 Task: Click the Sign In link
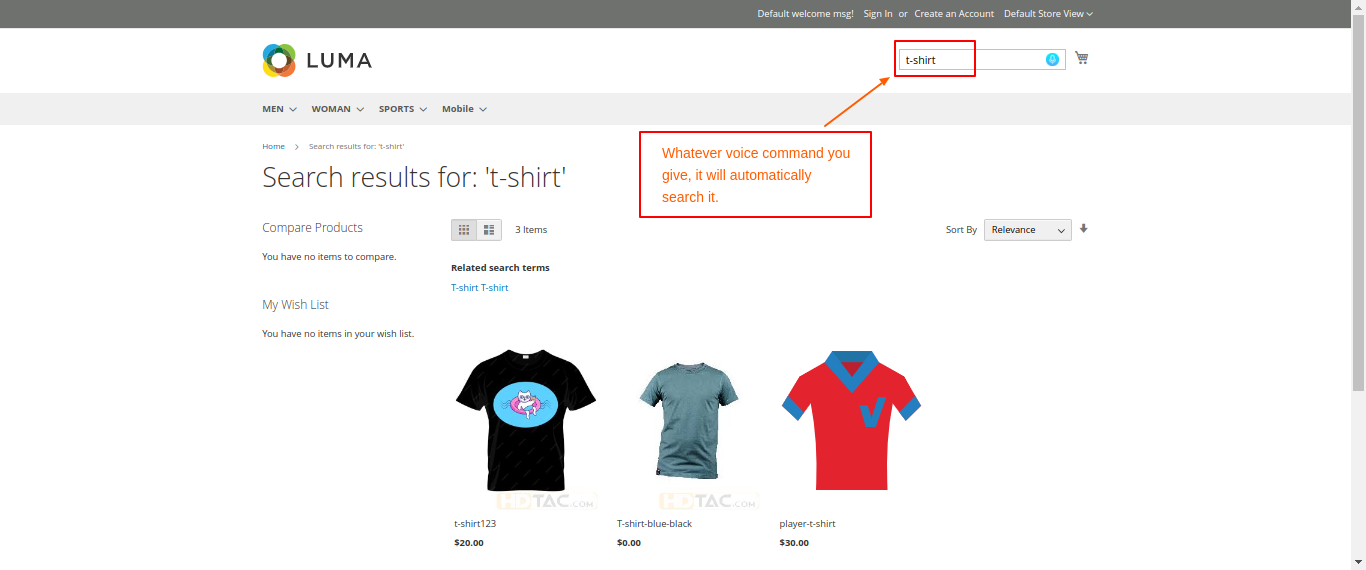point(878,14)
